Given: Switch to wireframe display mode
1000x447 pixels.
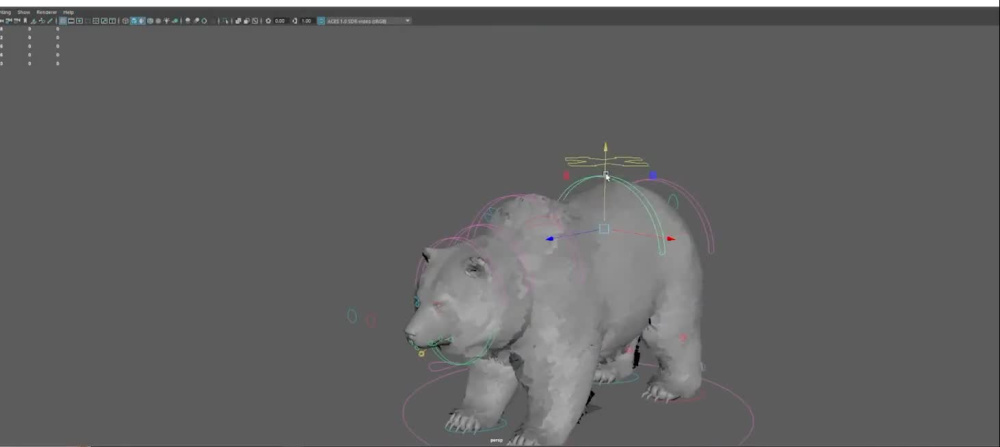Looking at the screenshot, I should [126, 20].
